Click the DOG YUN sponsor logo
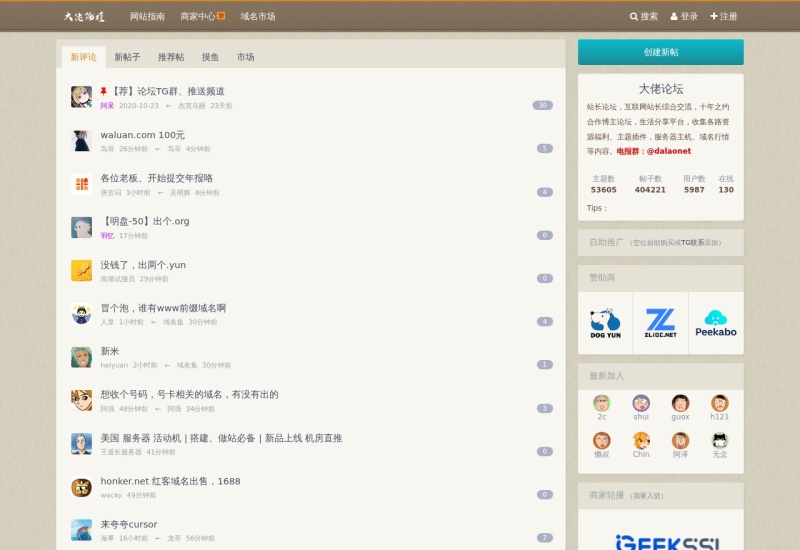The width and height of the screenshot is (800, 550). [x=605, y=323]
